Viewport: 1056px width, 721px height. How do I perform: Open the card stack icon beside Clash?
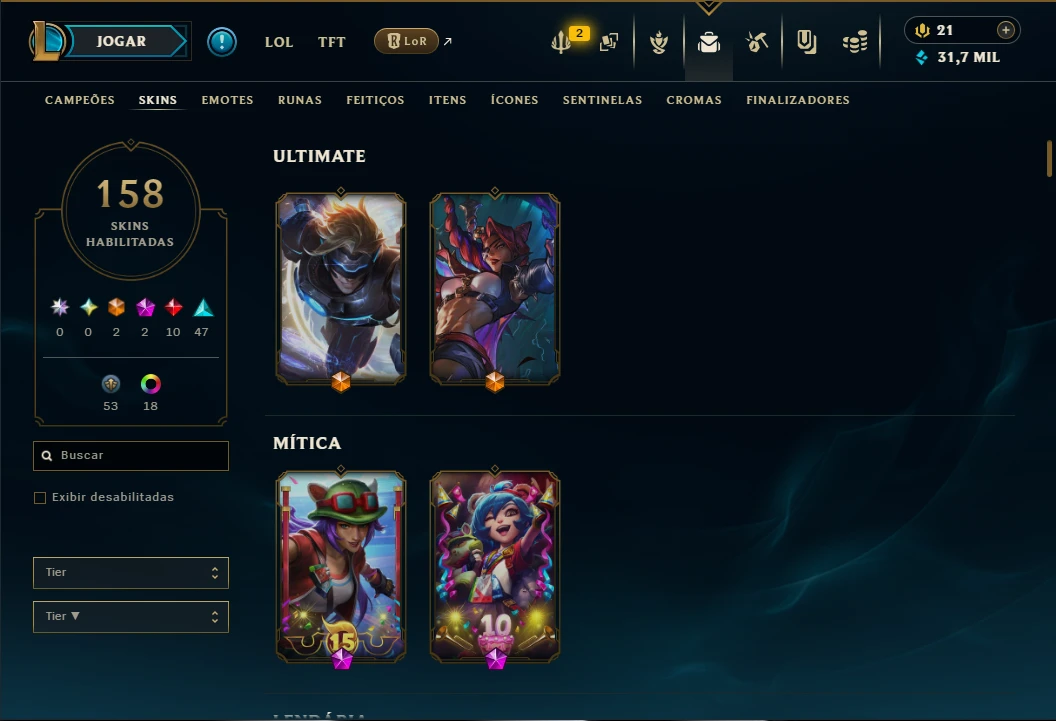pyautogui.click(x=609, y=42)
